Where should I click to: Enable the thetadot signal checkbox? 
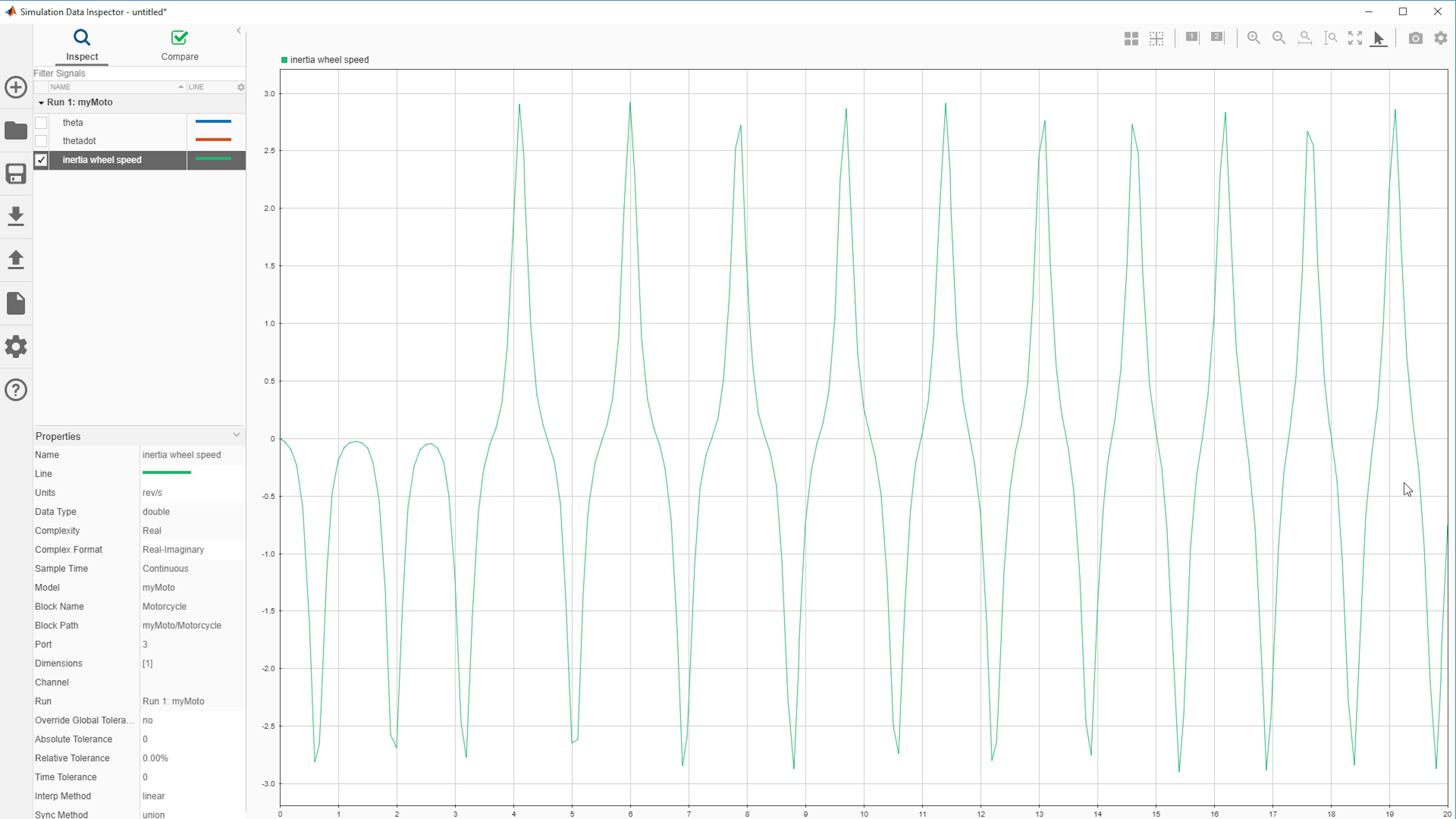pyautogui.click(x=41, y=141)
